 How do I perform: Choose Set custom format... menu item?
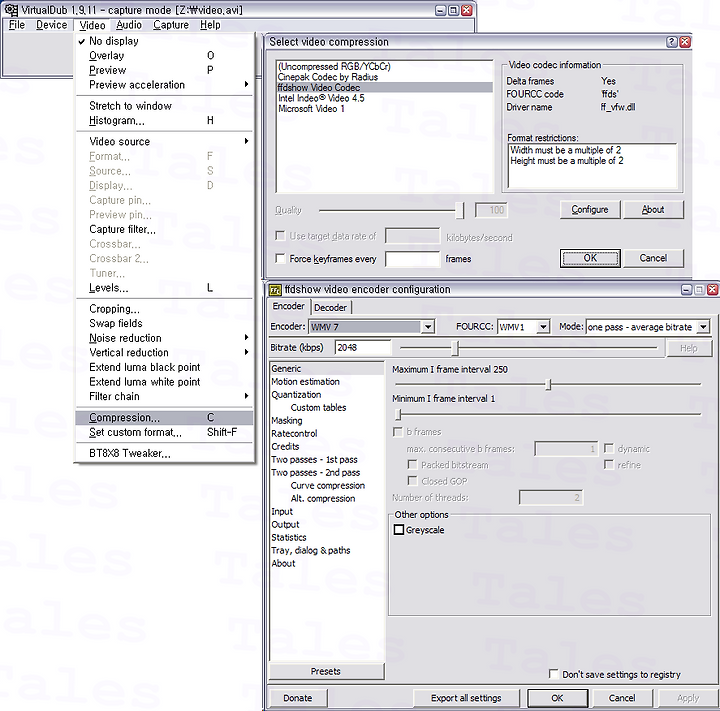[x=164, y=432]
